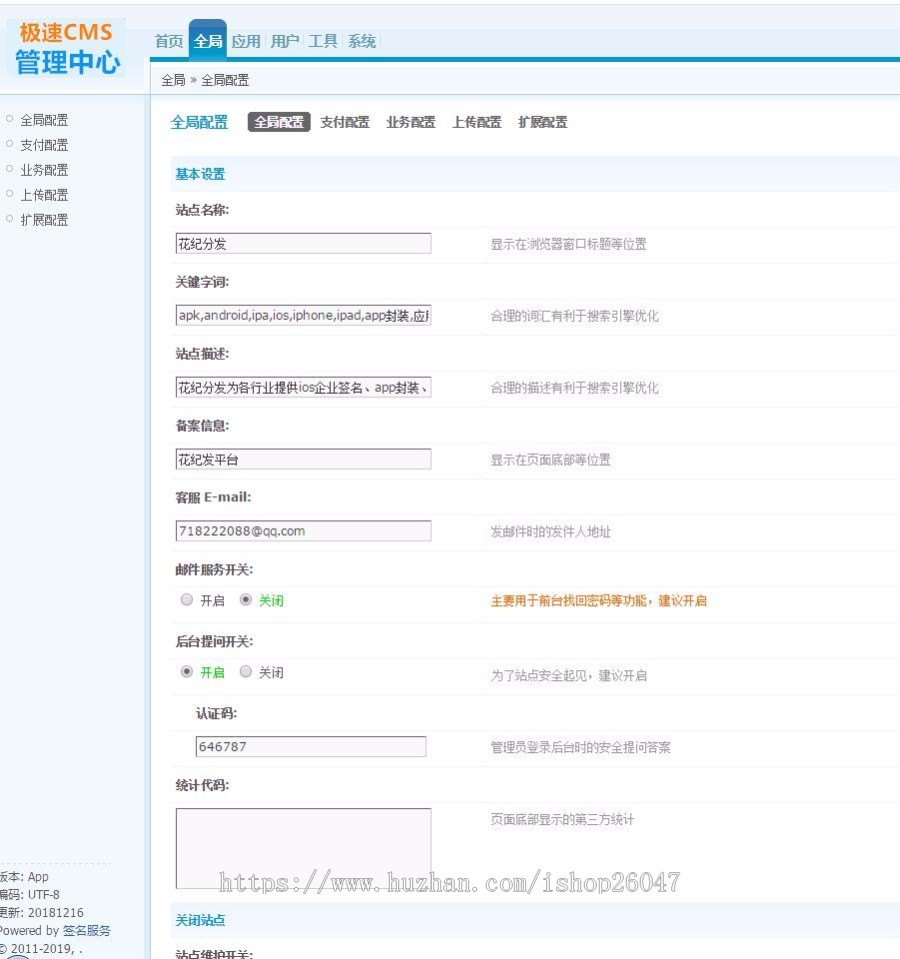Click the version text 更新: 20181216
This screenshot has height=959, width=900.
[42, 913]
